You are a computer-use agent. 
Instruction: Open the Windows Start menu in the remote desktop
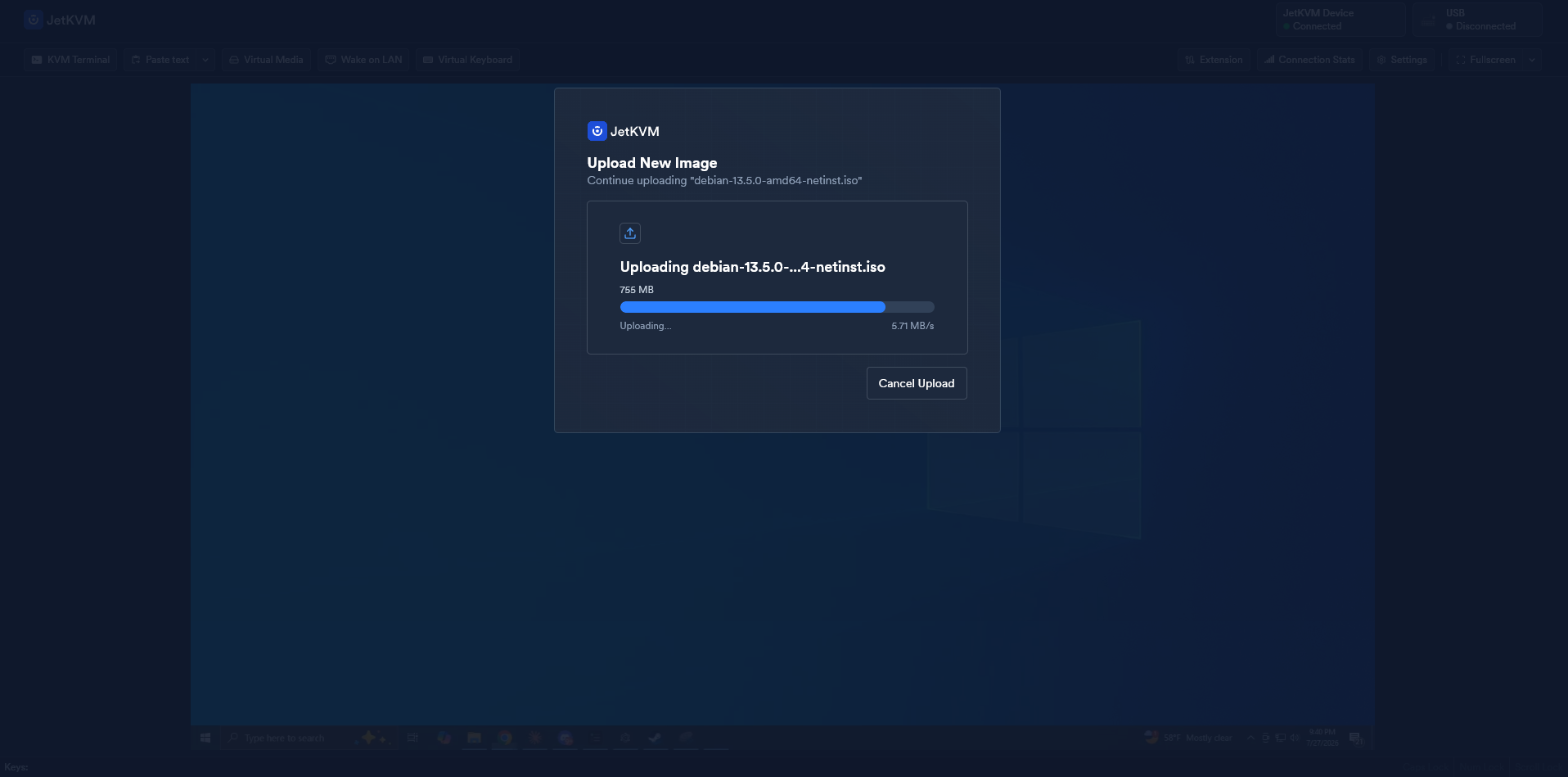[205, 738]
